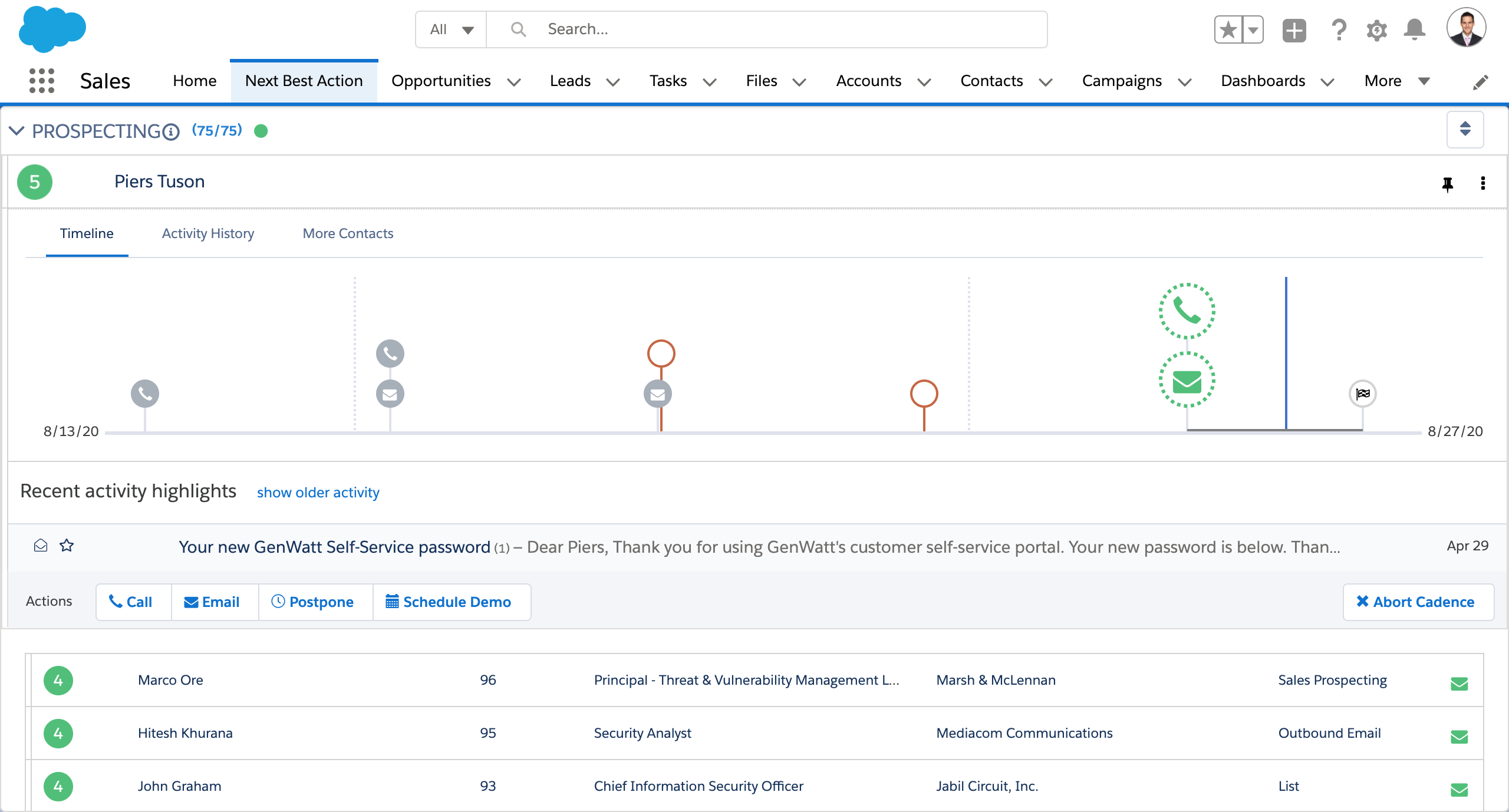Click the Postpone action button
This screenshot has height=812, width=1509.
pyautogui.click(x=315, y=602)
